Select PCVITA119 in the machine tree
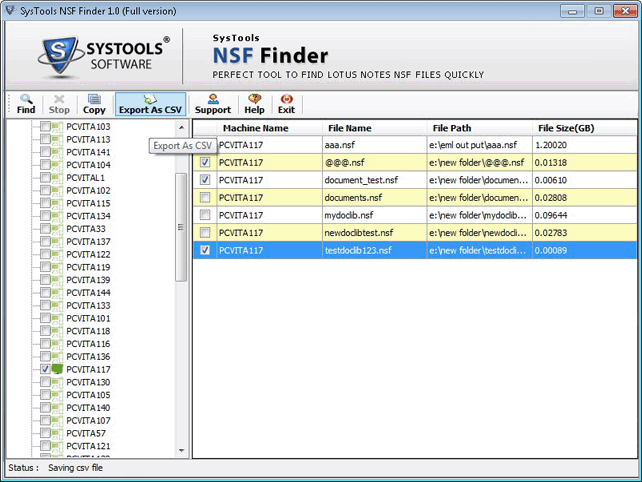This screenshot has width=642, height=482. coord(88,267)
